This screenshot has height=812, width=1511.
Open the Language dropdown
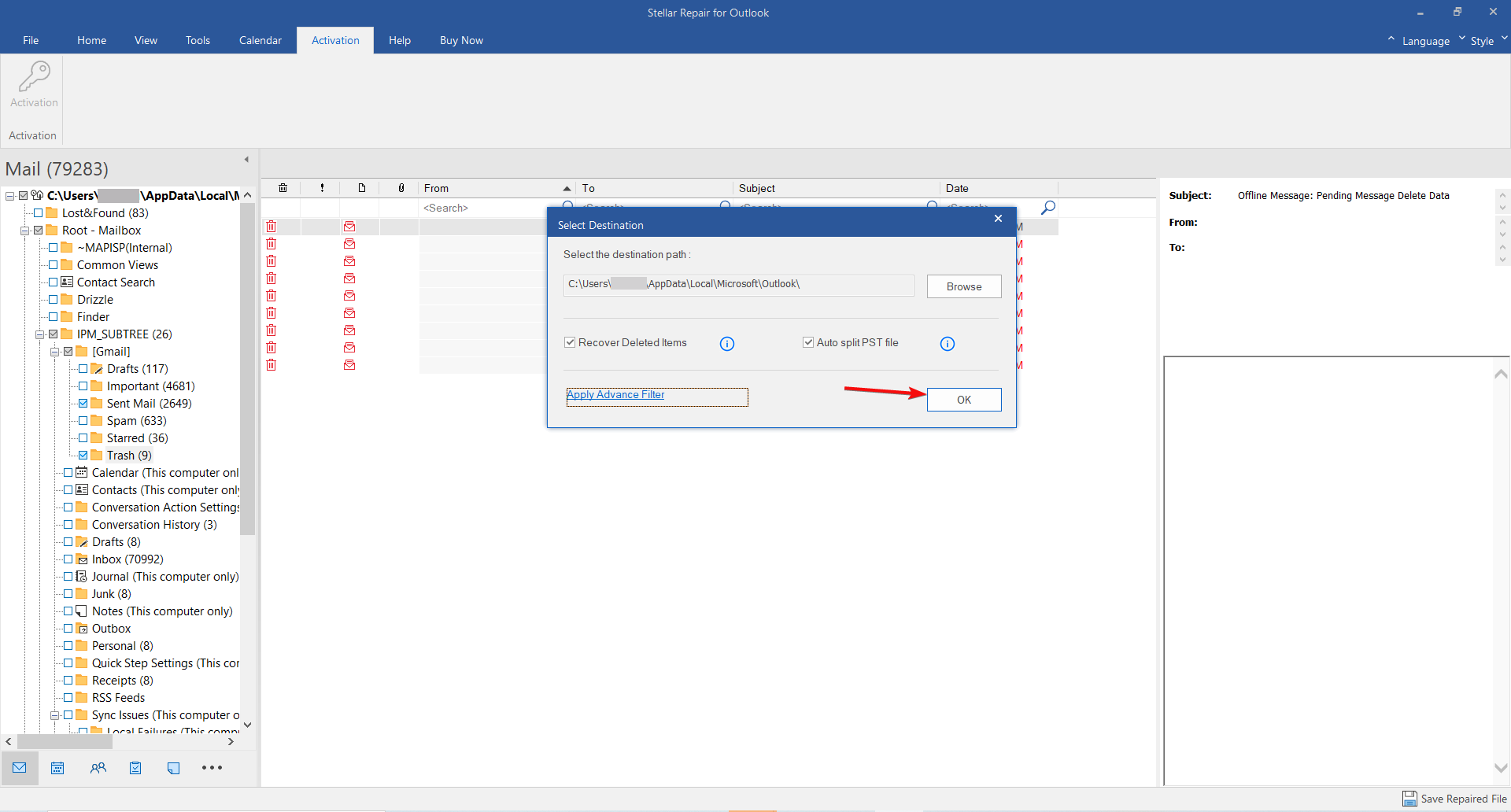(1425, 41)
